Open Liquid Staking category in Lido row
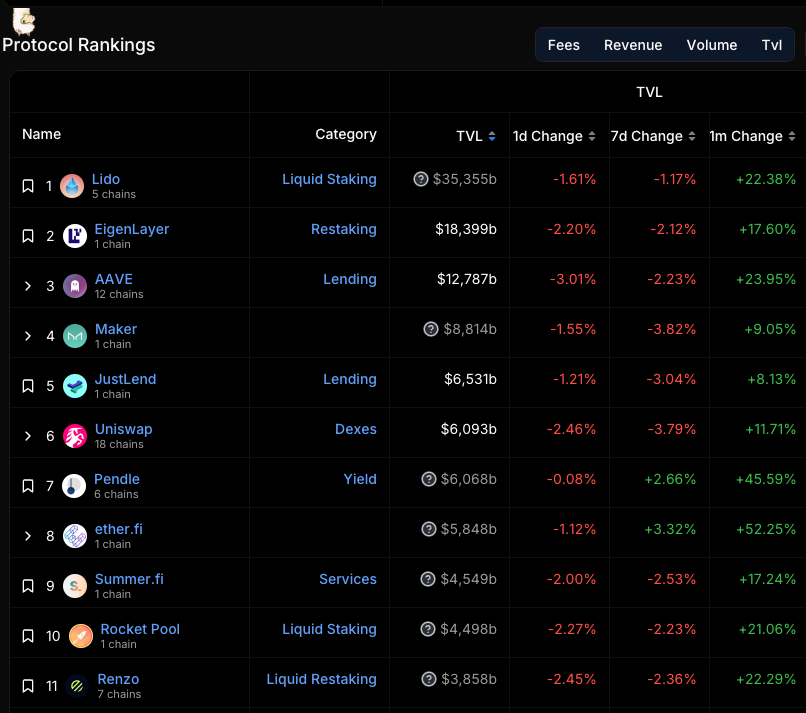 (329, 179)
